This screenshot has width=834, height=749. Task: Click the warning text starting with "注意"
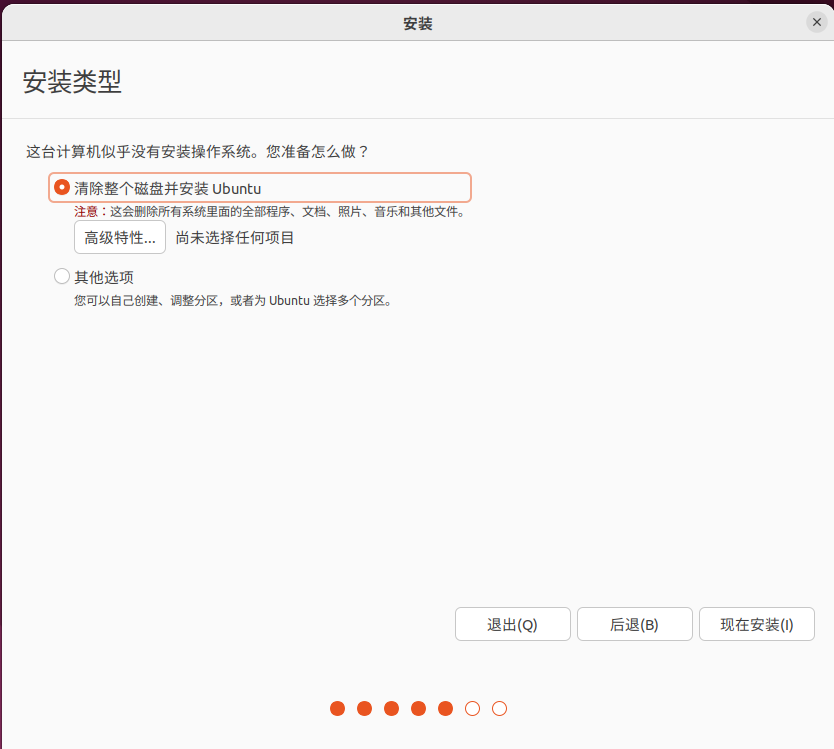(271, 212)
